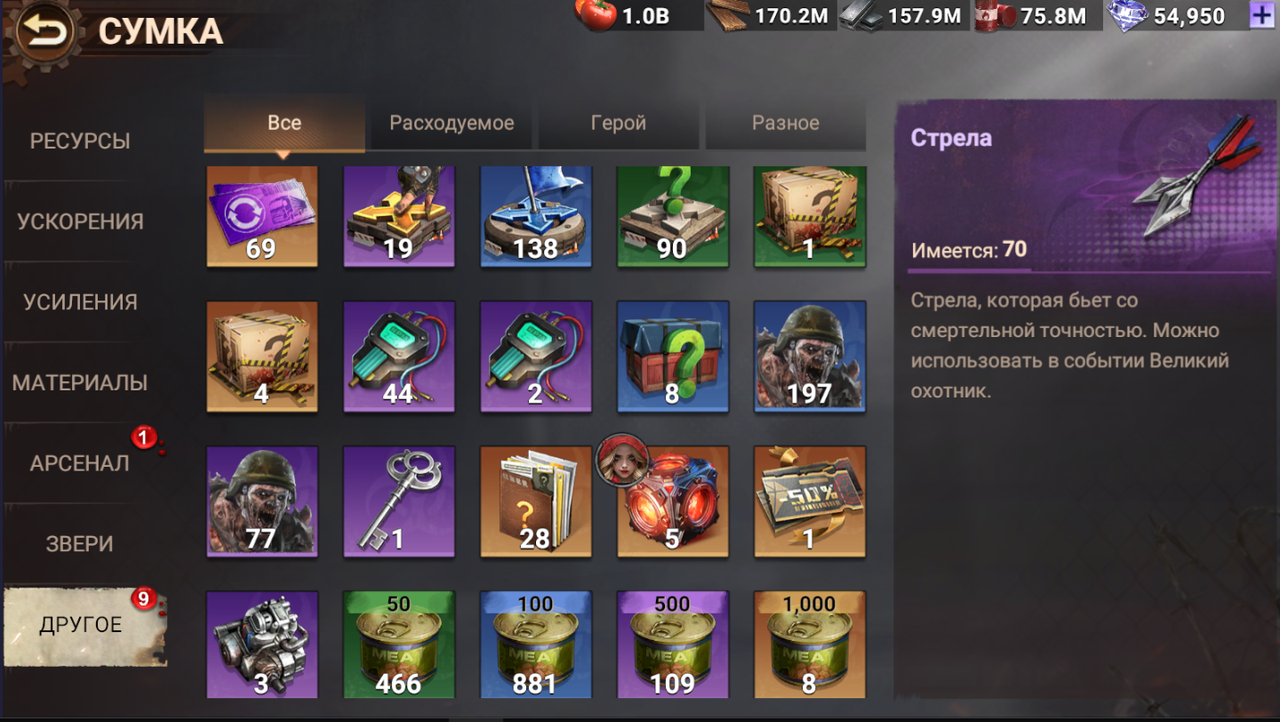Open the УСКОРЕНИЯ category
Viewport: 1280px width, 722px height.
pos(80,222)
